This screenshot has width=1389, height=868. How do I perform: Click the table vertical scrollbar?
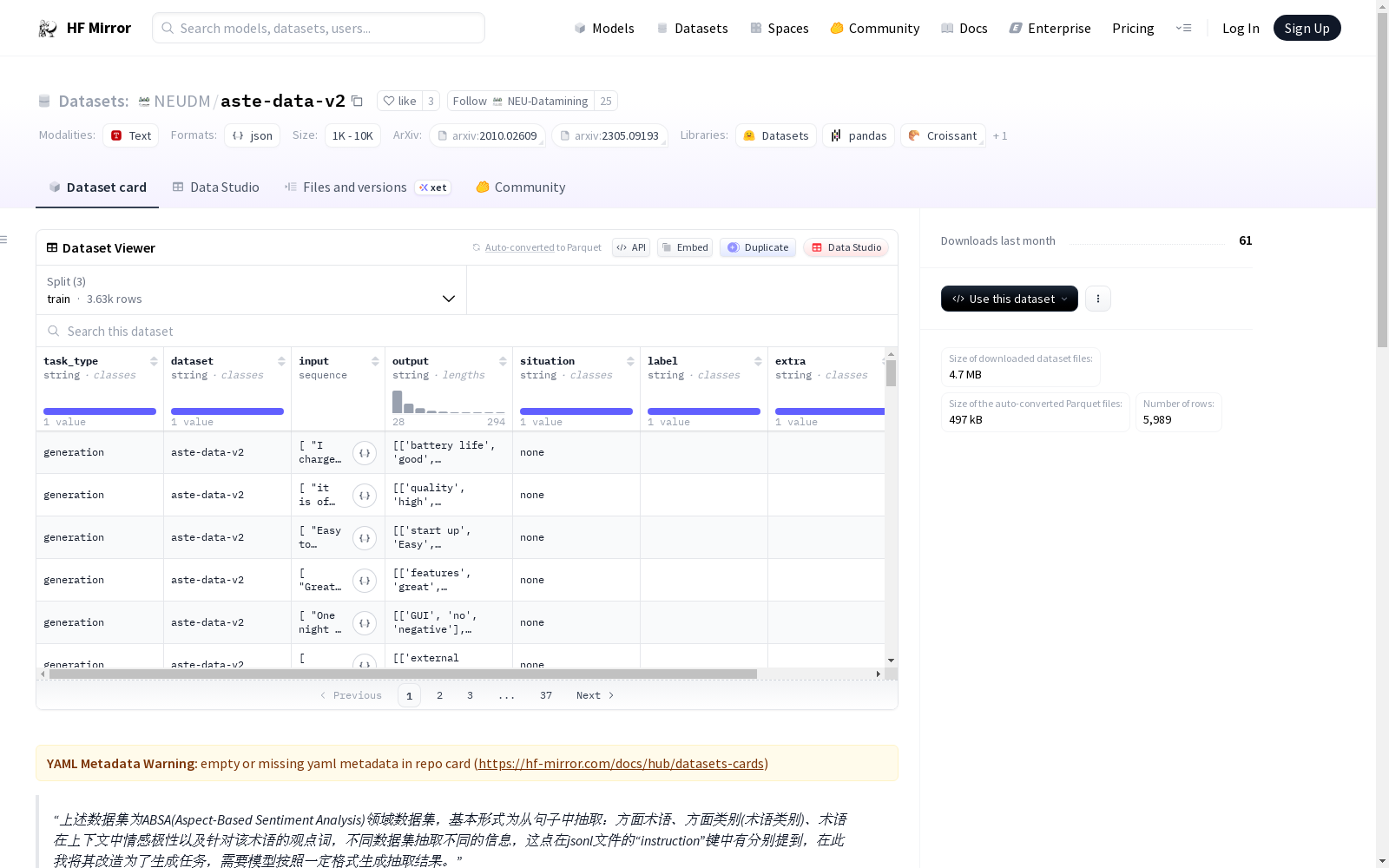pyautogui.click(x=891, y=373)
